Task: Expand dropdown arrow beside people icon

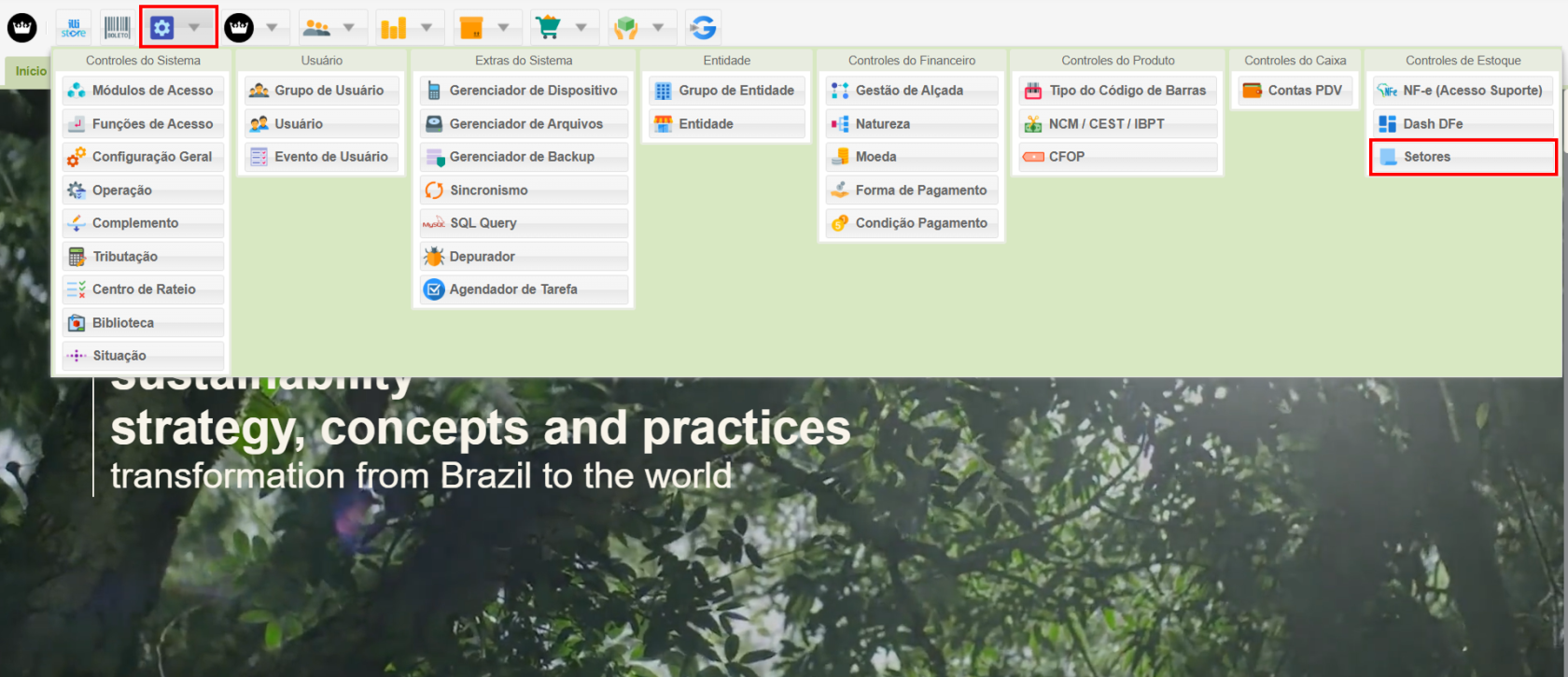Action: [349, 28]
